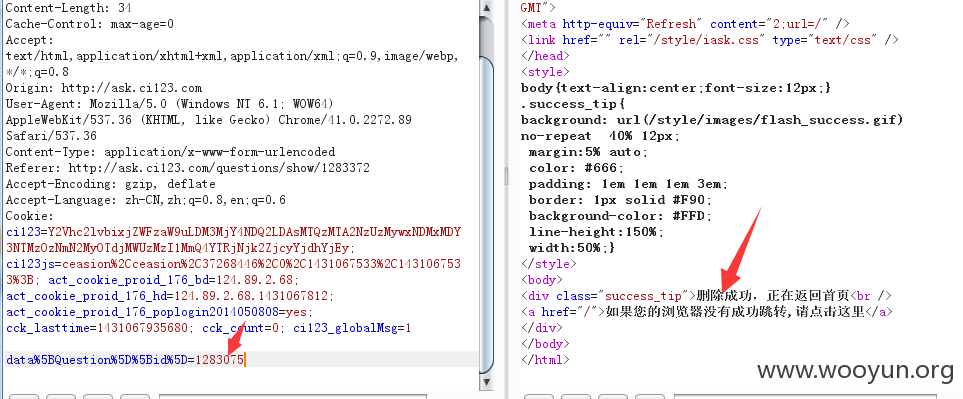The width and height of the screenshot is (963, 399).
Task: Click the line-height:150% CSS line
Action: tap(596, 231)
